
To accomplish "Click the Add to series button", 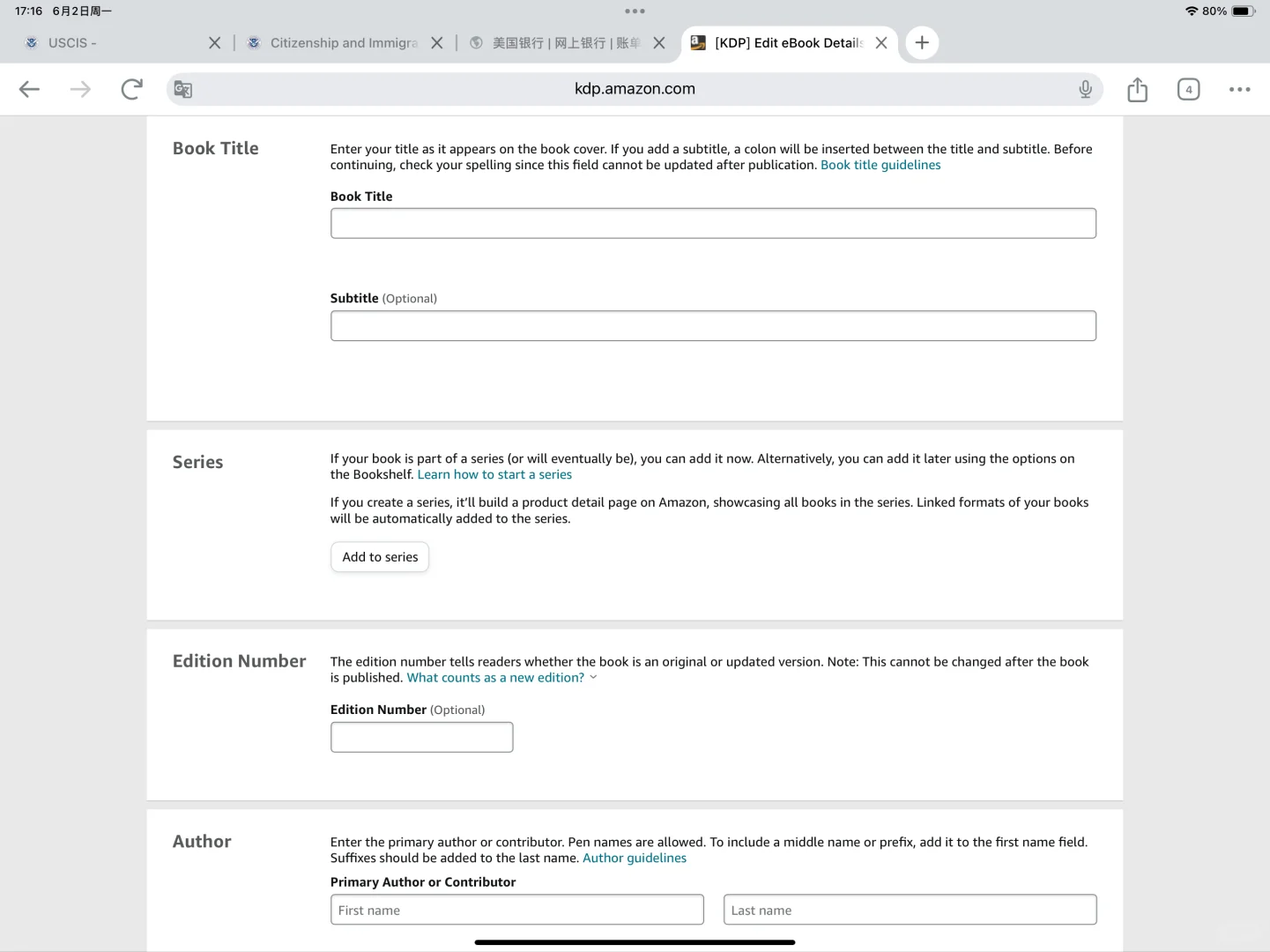I will tap(380, 557).
